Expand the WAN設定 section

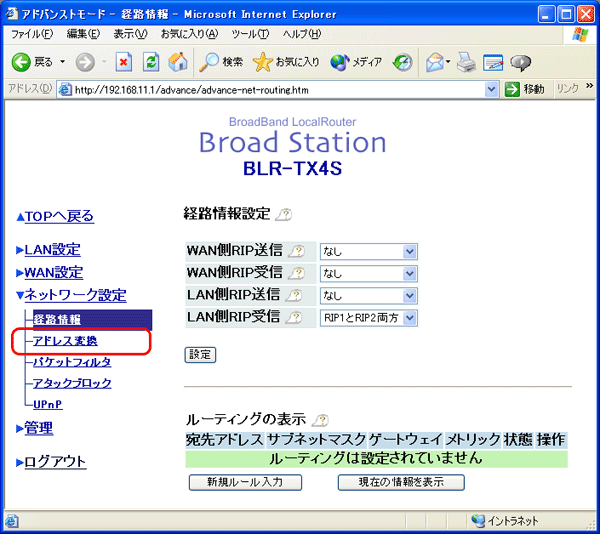point(54,273)
